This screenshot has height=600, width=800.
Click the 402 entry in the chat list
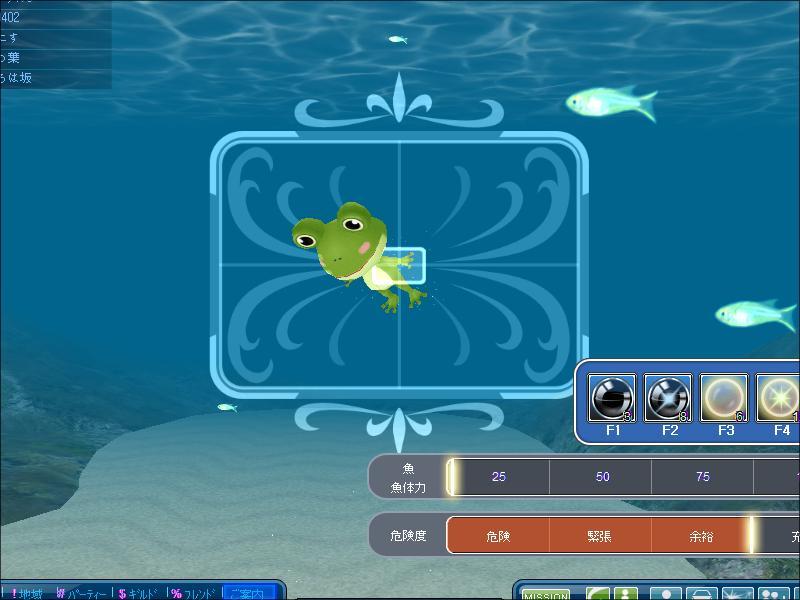tap(55, 17)
